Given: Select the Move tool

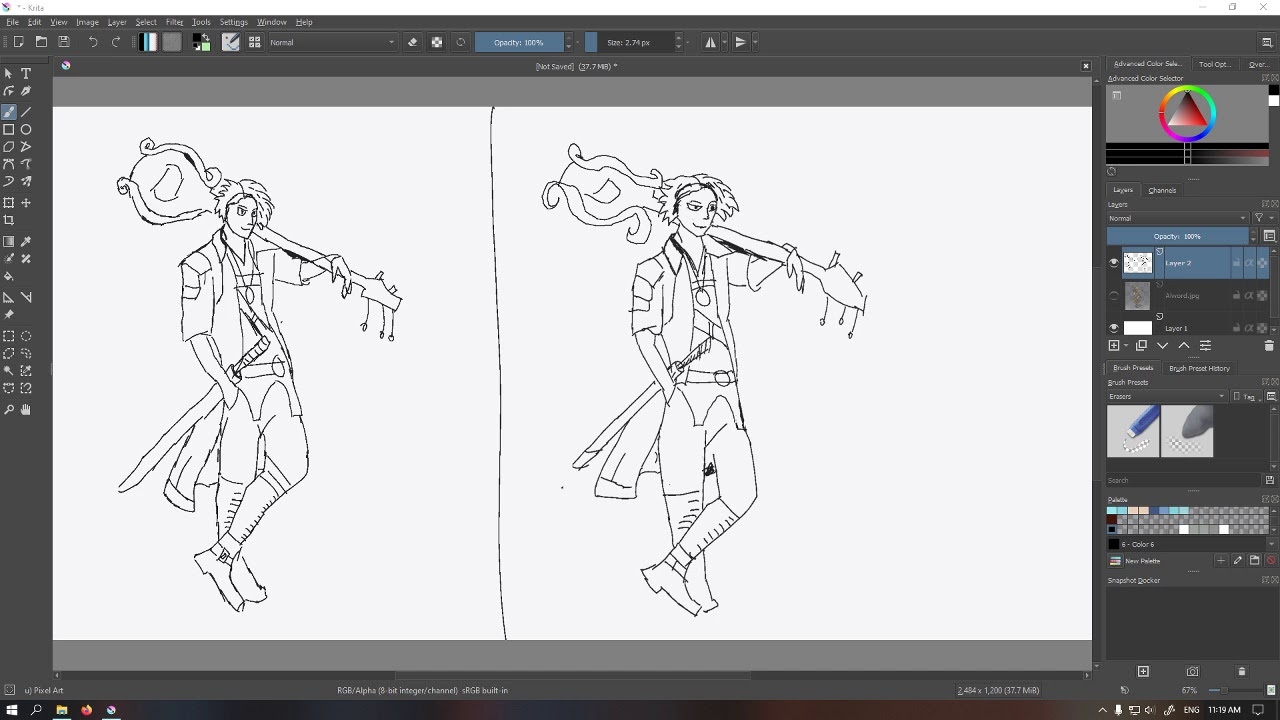Looking at the screenshot, I should click(26, 203).
